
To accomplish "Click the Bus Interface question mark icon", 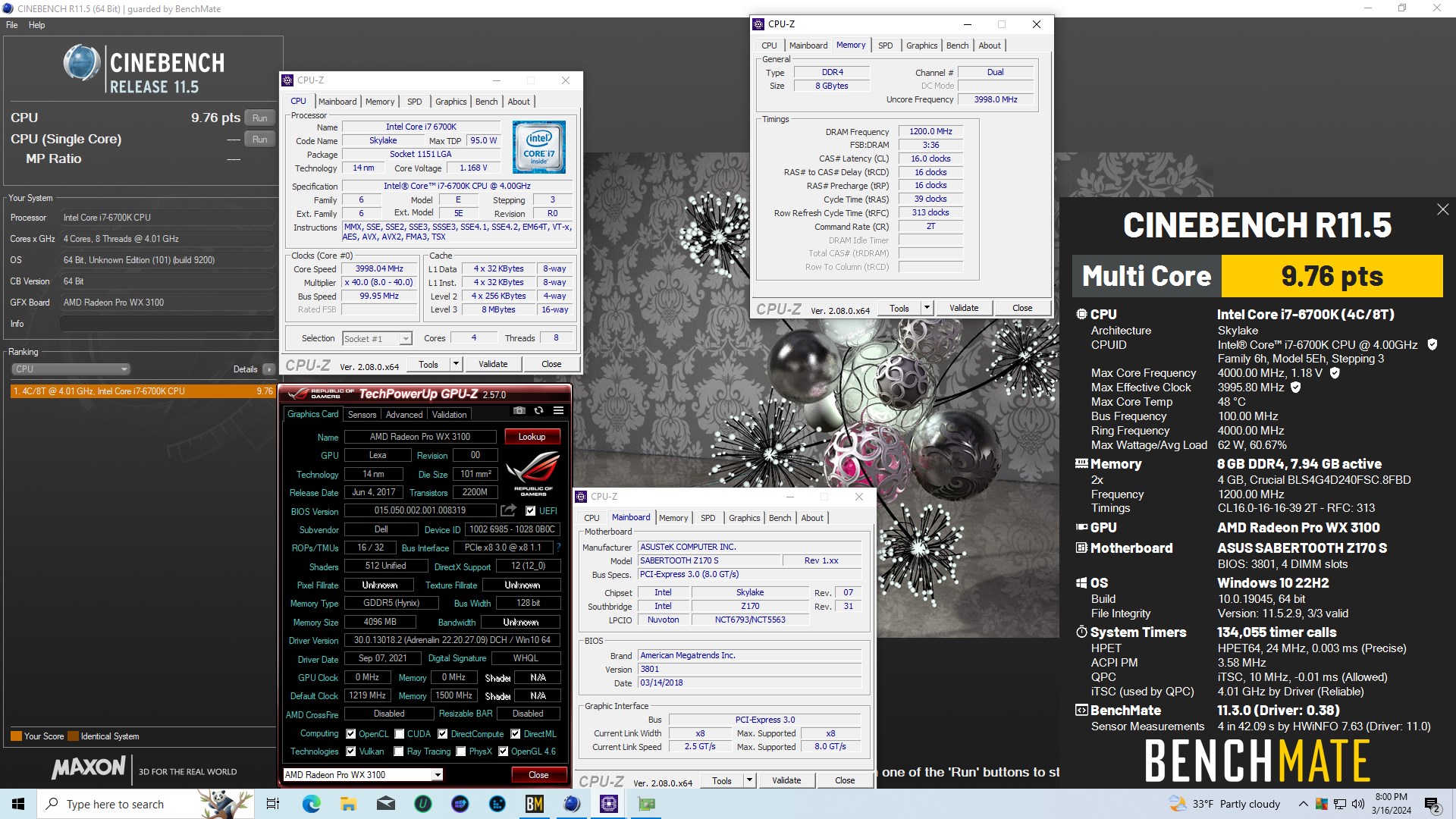I will [559, 548].
